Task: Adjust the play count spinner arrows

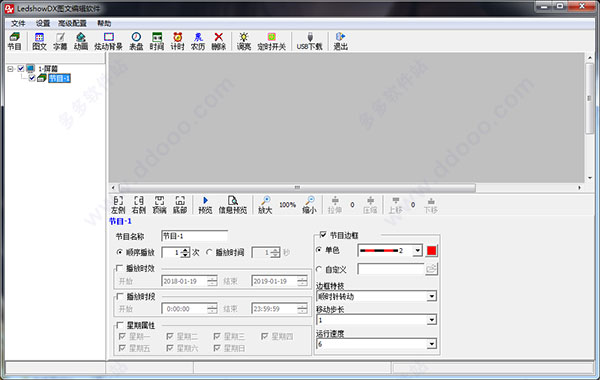Action: pyautogui.click(x=185, y=253)
